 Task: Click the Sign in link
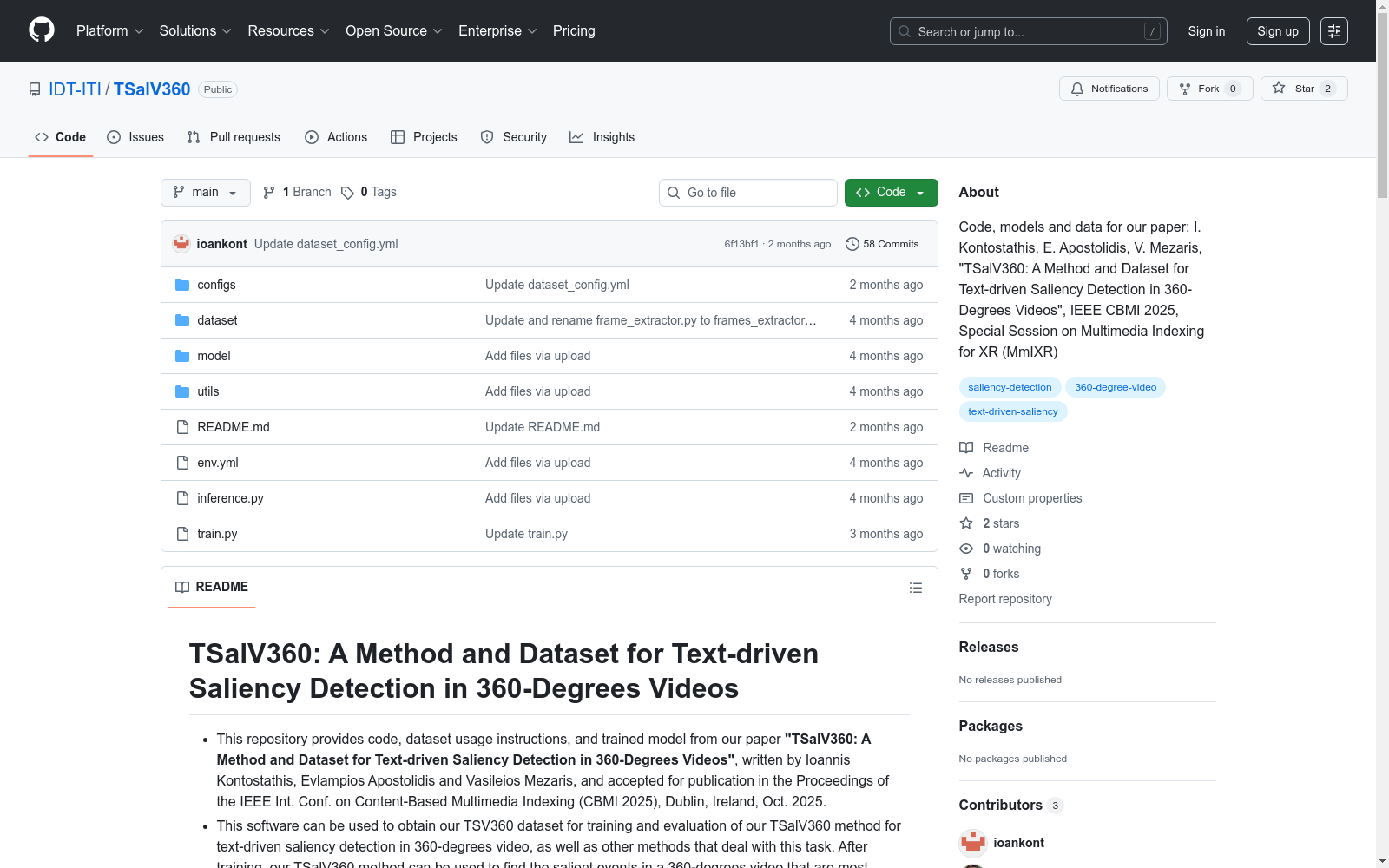pos(1207,31)
